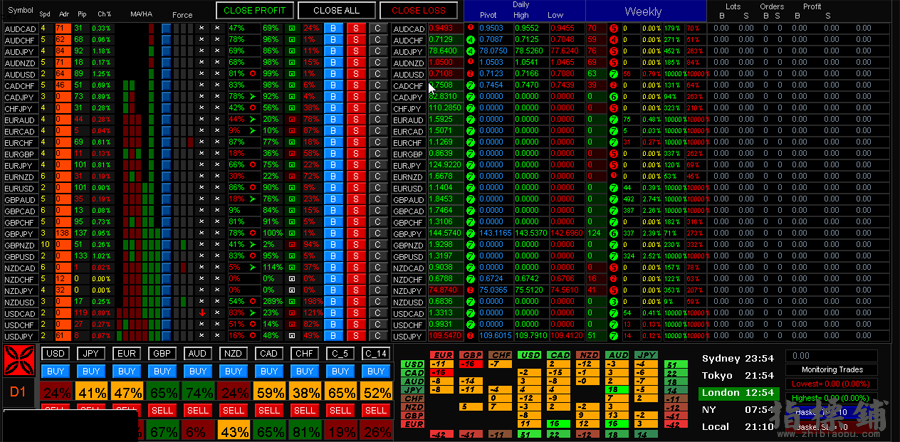Screen dimensions: 900x442
Task: Click the SELL button under NZD
Action: click(233, 410)
